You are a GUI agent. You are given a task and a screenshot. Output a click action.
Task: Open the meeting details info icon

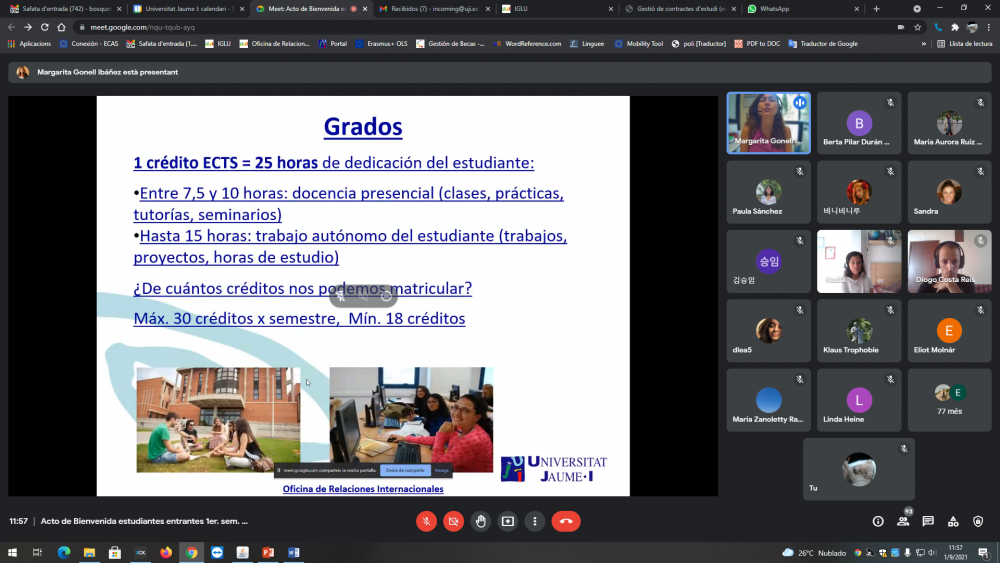[x=878, y=521]
